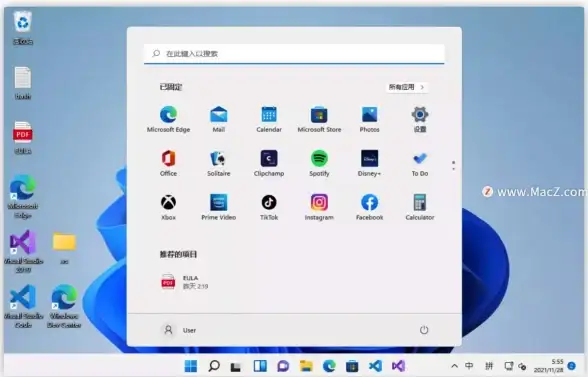Image resolution: width=588 pixels, height=377 pixels.
Task: Launch the Facebook app
Action: tap(369, 207)
